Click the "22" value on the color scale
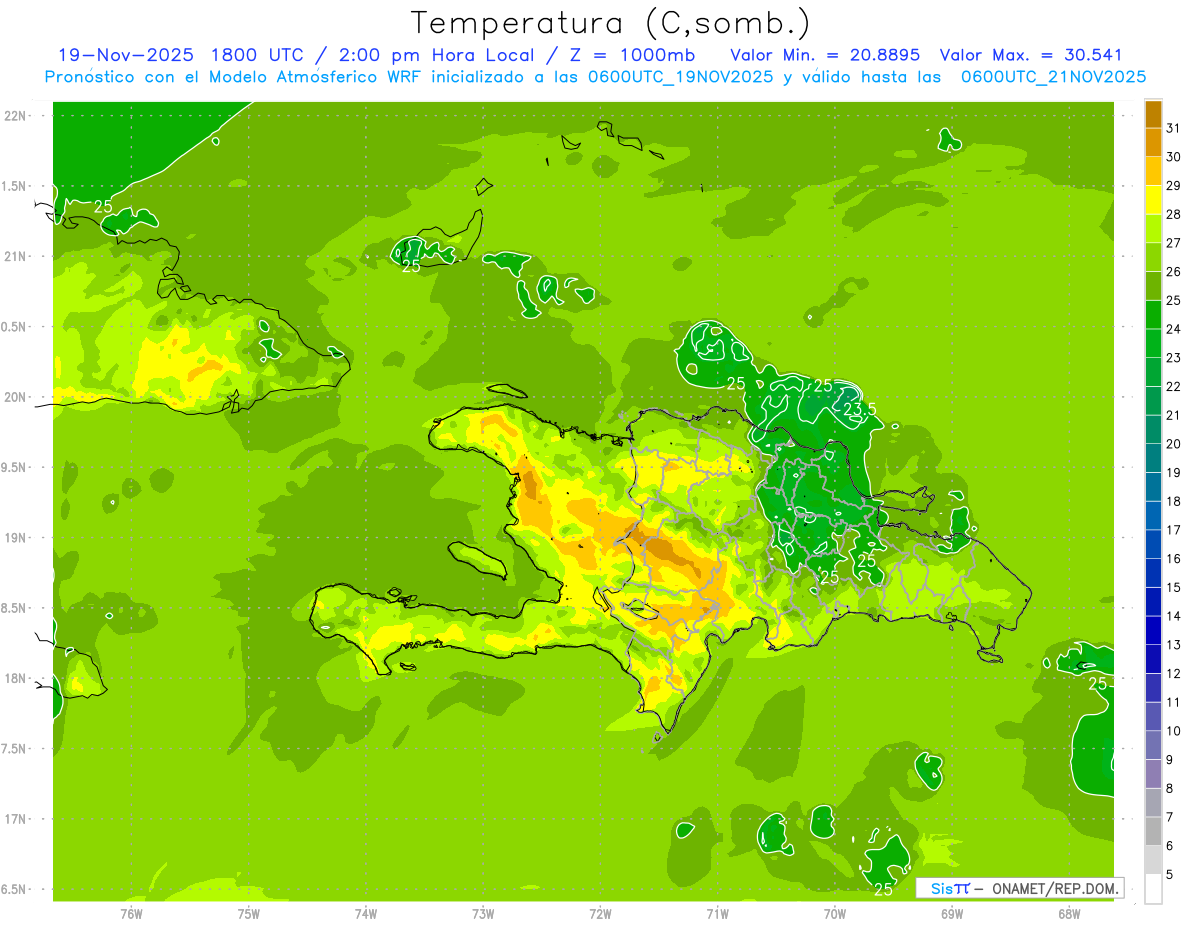 (x=1173, y=386)
